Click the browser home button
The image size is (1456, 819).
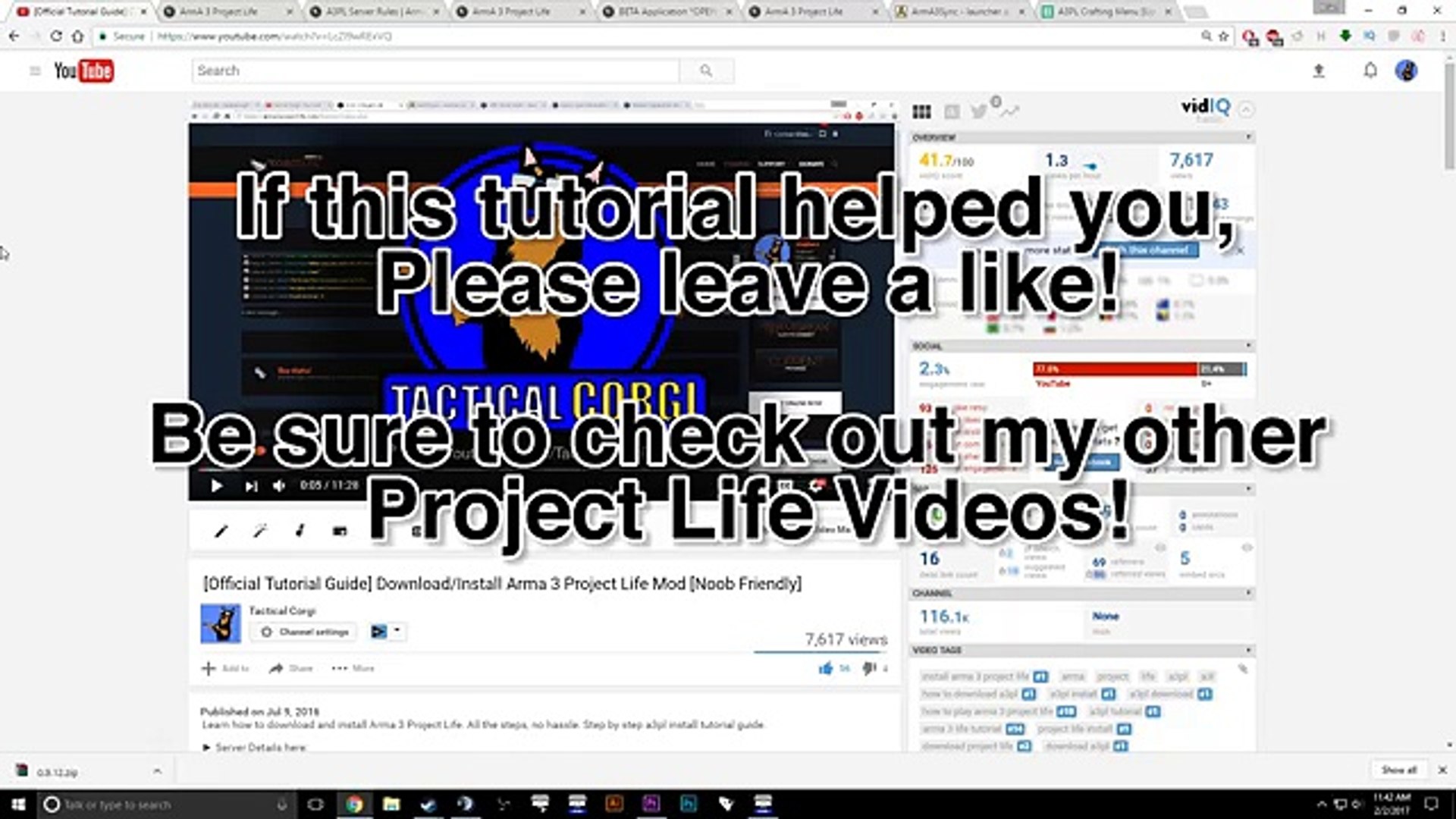click(x=77, y=36)
